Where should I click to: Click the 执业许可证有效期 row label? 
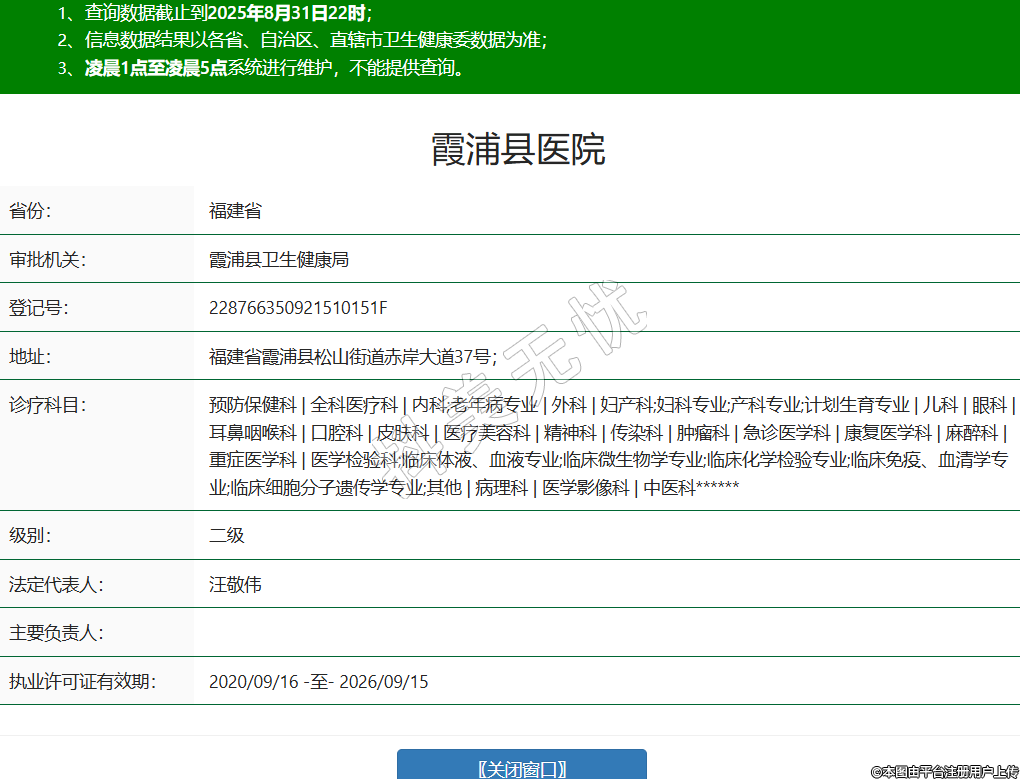pos(83,682)
